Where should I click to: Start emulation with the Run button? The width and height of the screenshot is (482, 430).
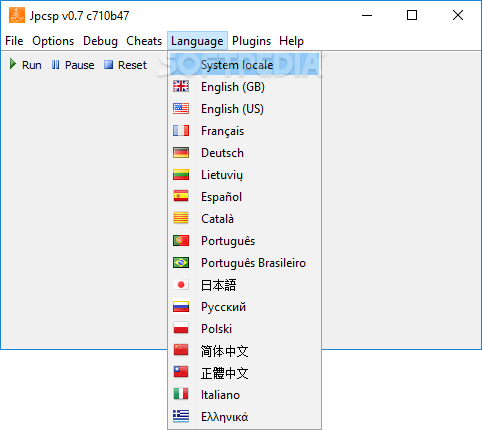(x=26, y=65)
